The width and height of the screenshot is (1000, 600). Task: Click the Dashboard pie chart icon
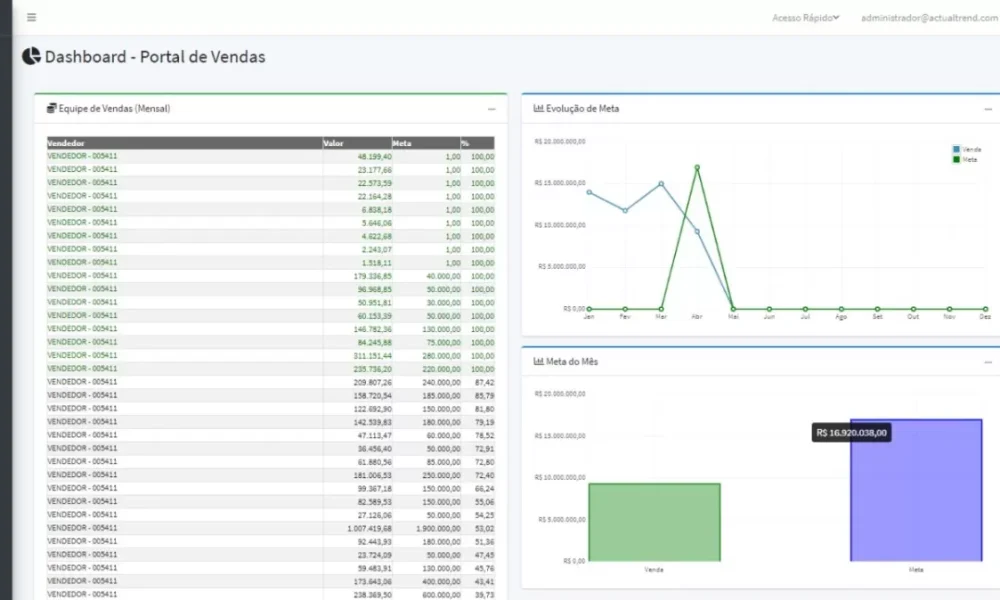[31, 56]
